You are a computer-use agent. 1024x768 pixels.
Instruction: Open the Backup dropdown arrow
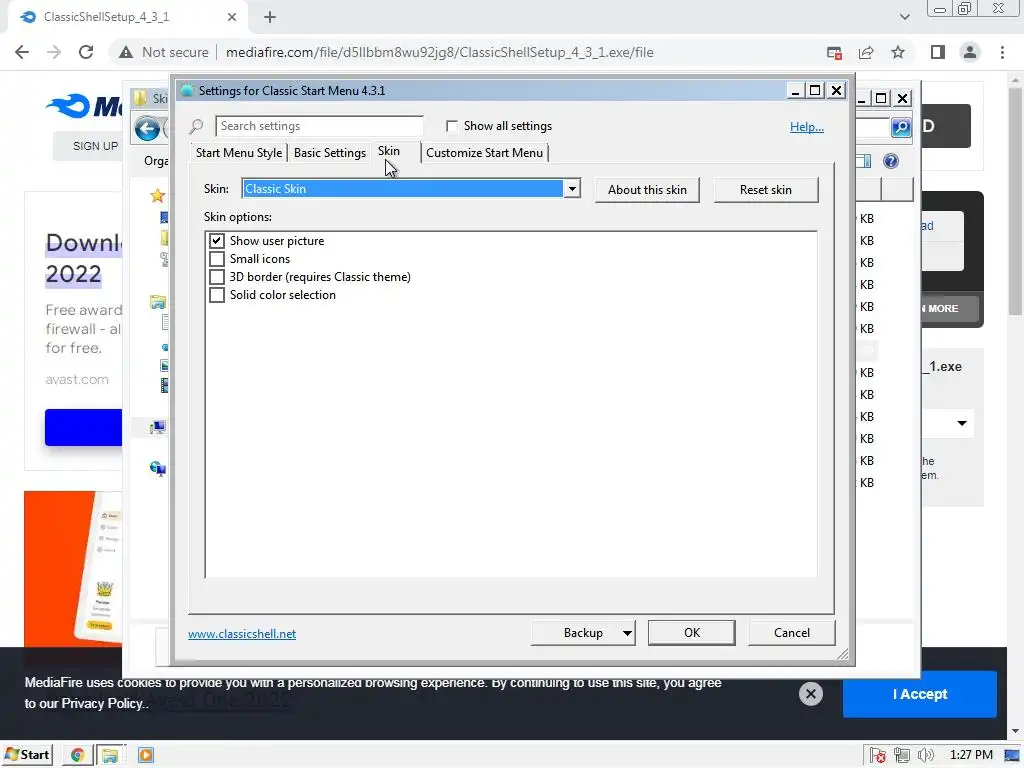[x=627, y=633]
